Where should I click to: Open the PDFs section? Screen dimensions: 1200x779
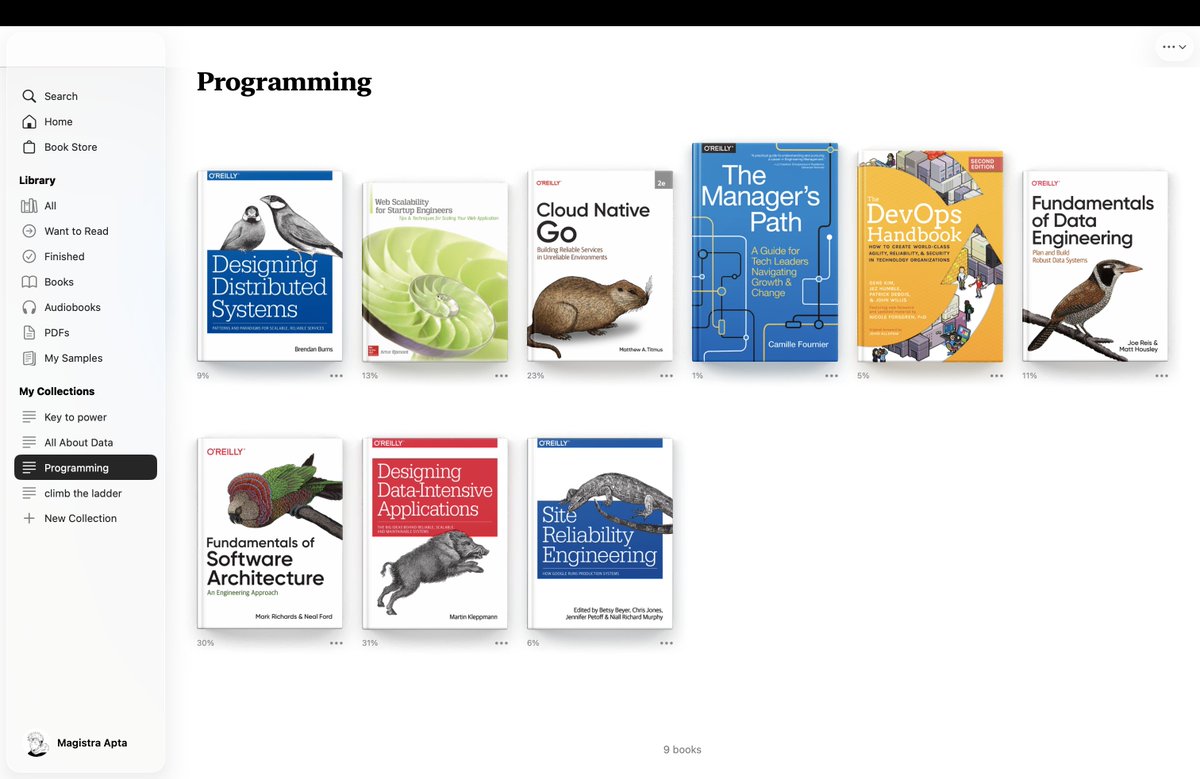point(57,333)
